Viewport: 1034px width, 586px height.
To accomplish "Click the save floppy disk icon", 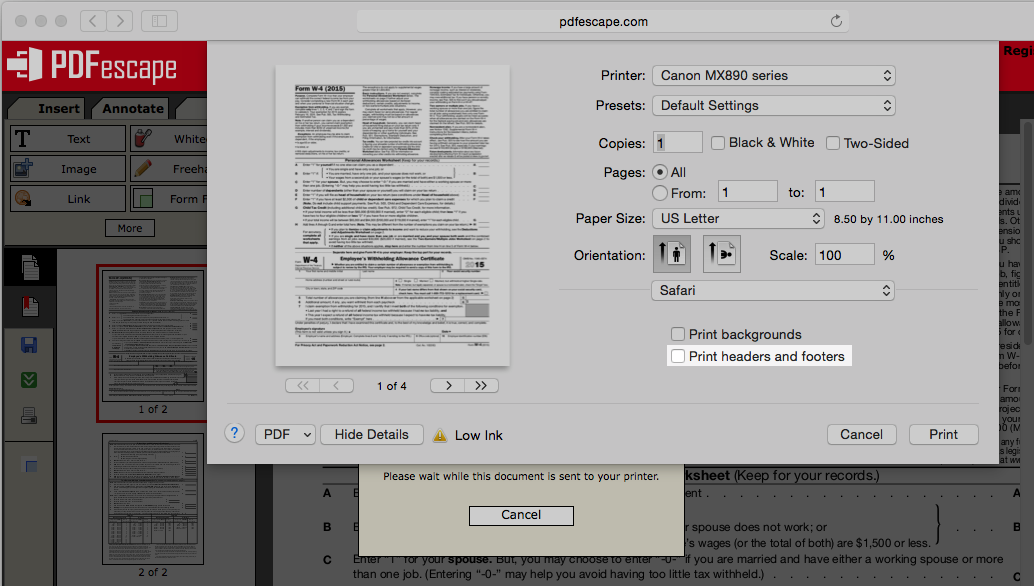I will (29, 345).
